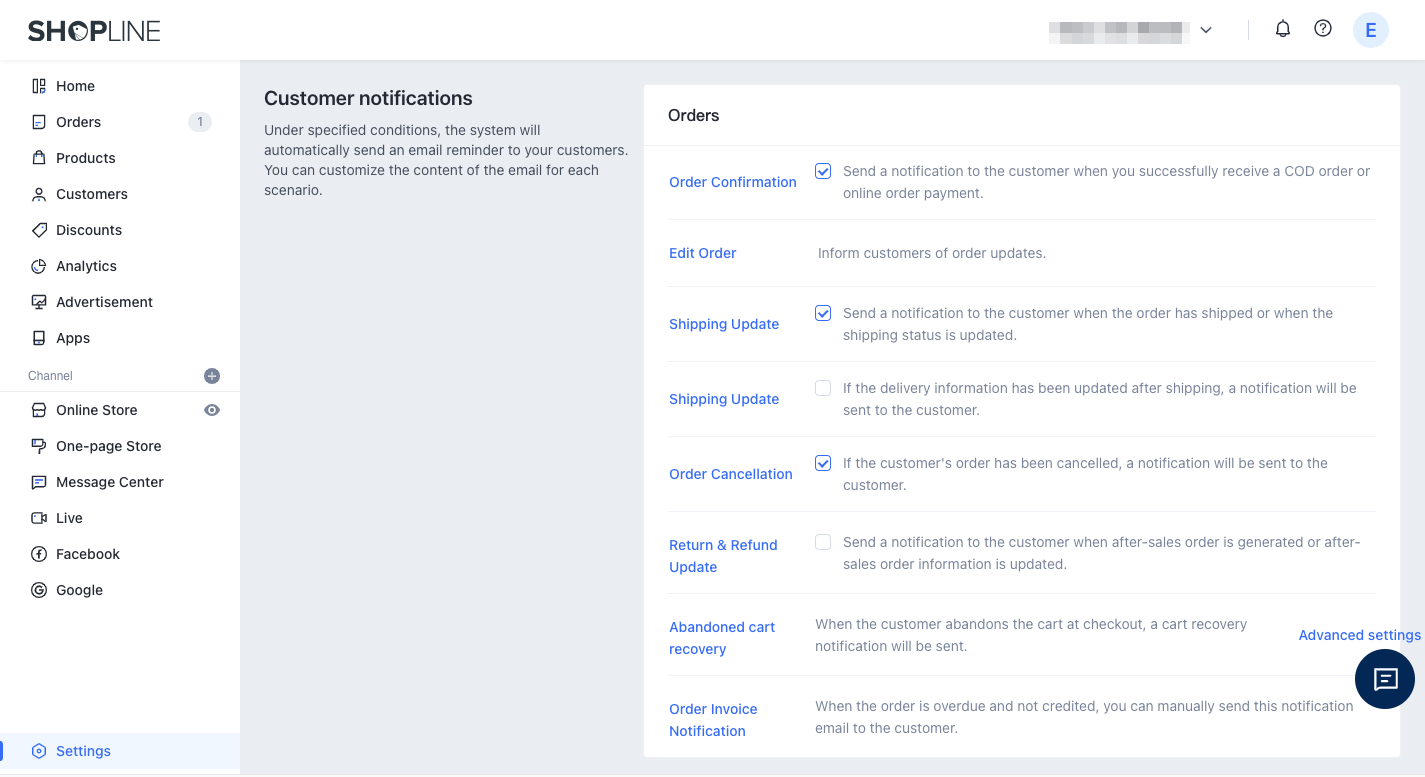The width and height of the screenshot is (1425, 777).
Task: Uncheck the Order Confirmation notification checkbox
Action: (823, 171)
